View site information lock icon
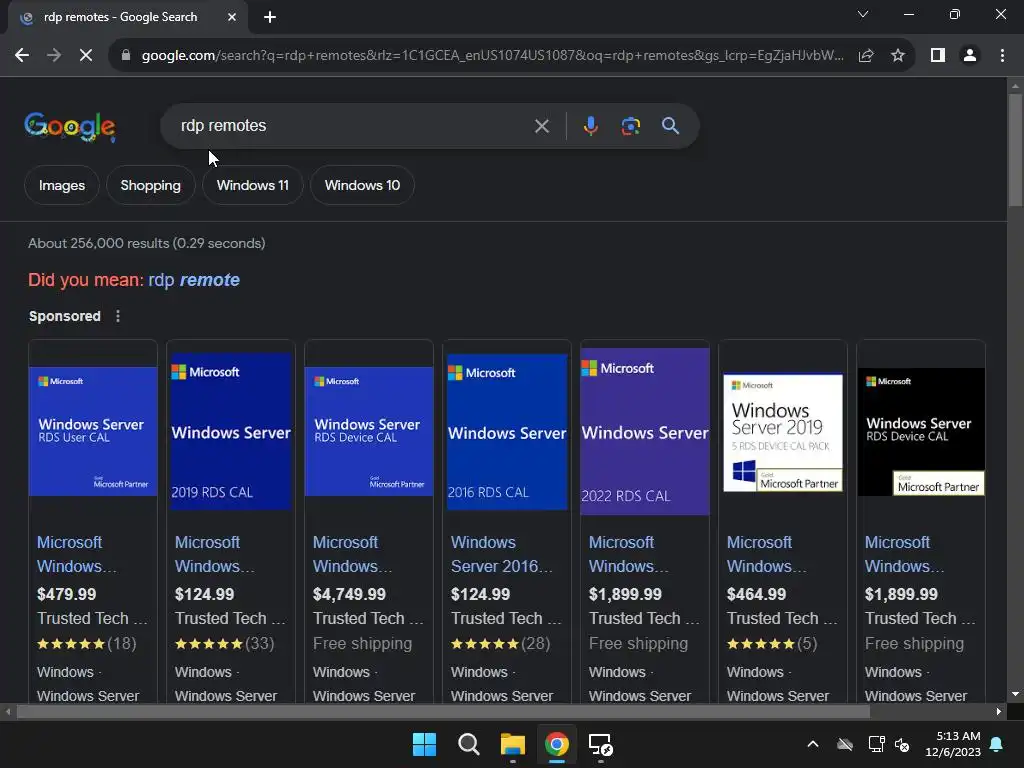This screenshot has width=1024, height=768. (x=126, y=56)
